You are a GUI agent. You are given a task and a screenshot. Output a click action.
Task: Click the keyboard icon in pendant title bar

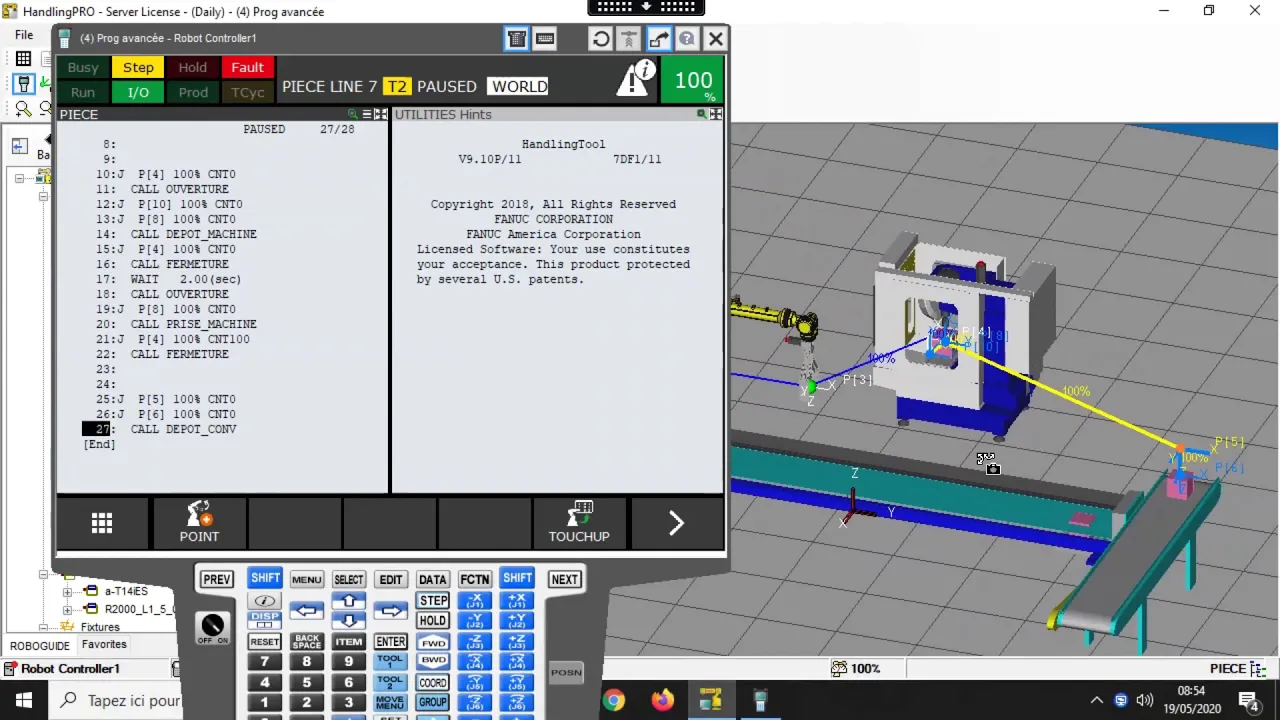pos(545,39)
